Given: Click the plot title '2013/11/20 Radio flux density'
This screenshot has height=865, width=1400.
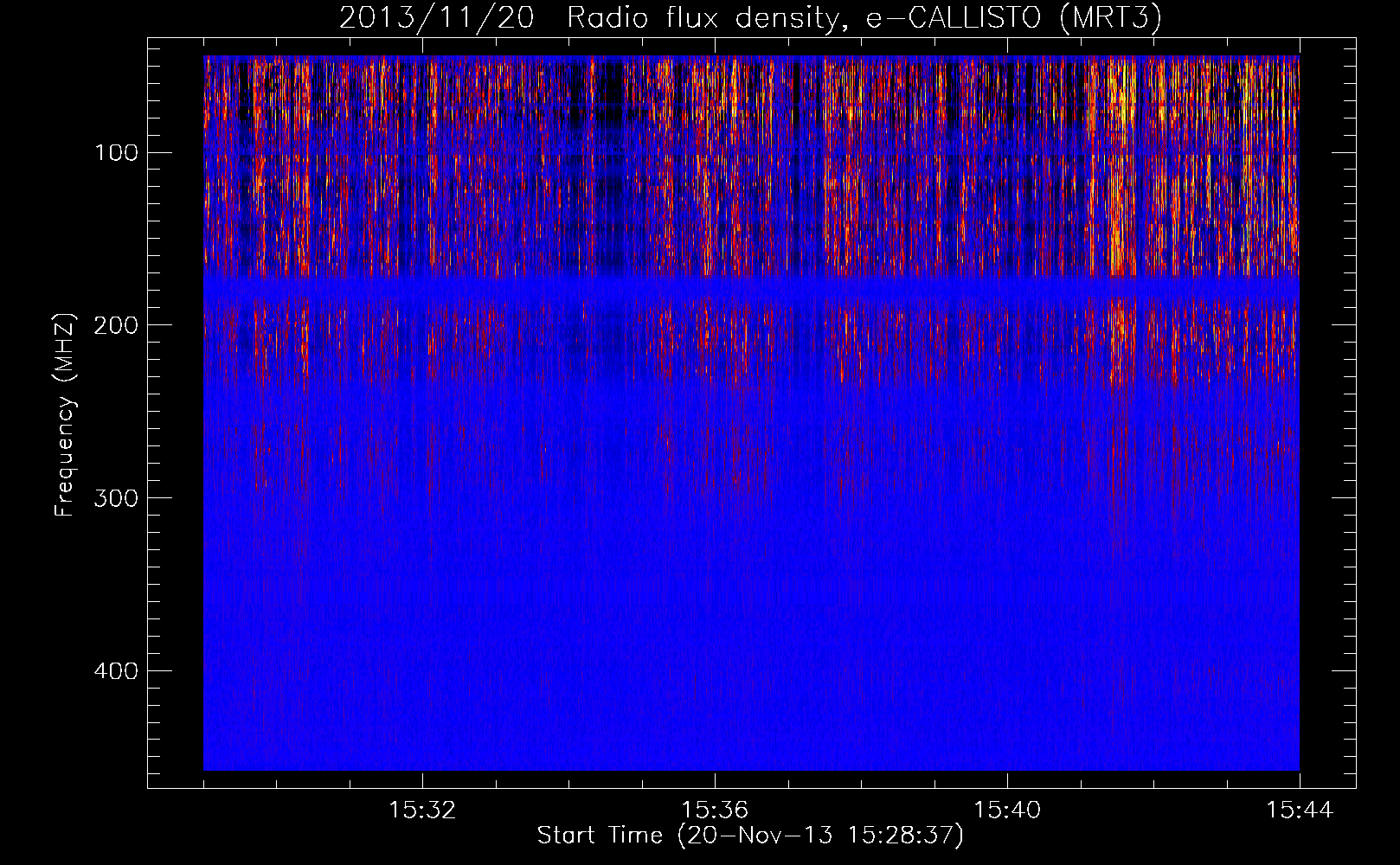Looking at the screenshot, I should tap(750, 17).
